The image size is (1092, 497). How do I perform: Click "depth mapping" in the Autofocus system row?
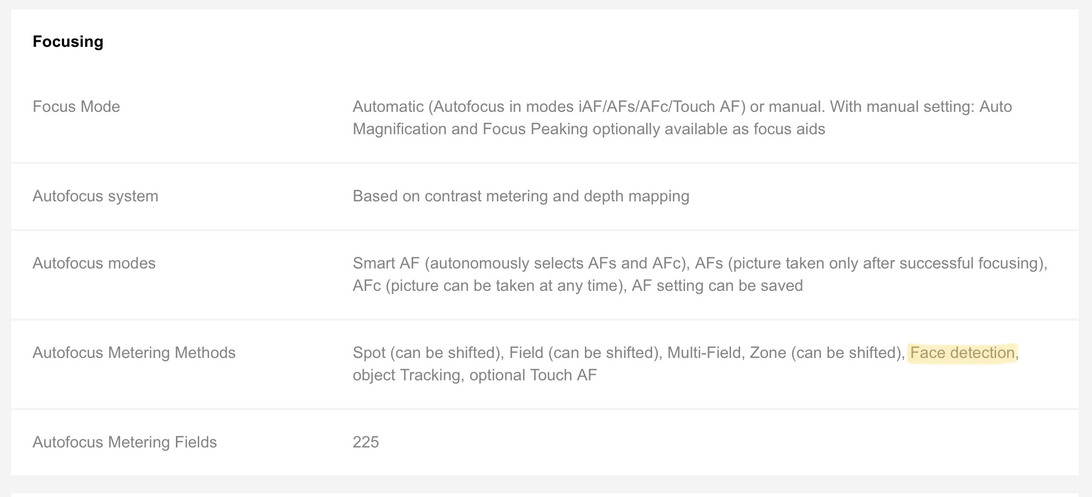point(637,196)
